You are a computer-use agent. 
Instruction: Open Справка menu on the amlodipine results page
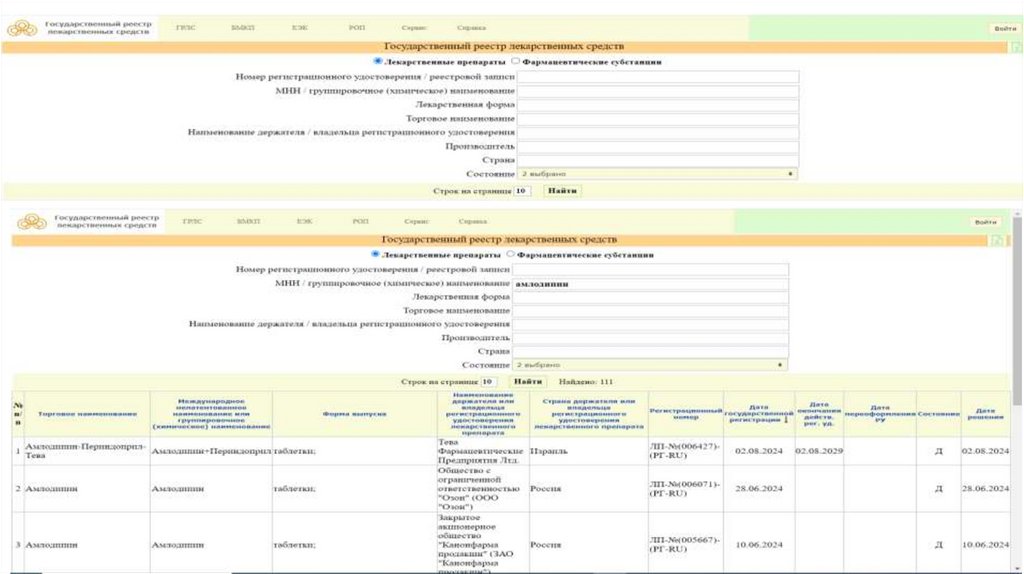click(472, 221)
